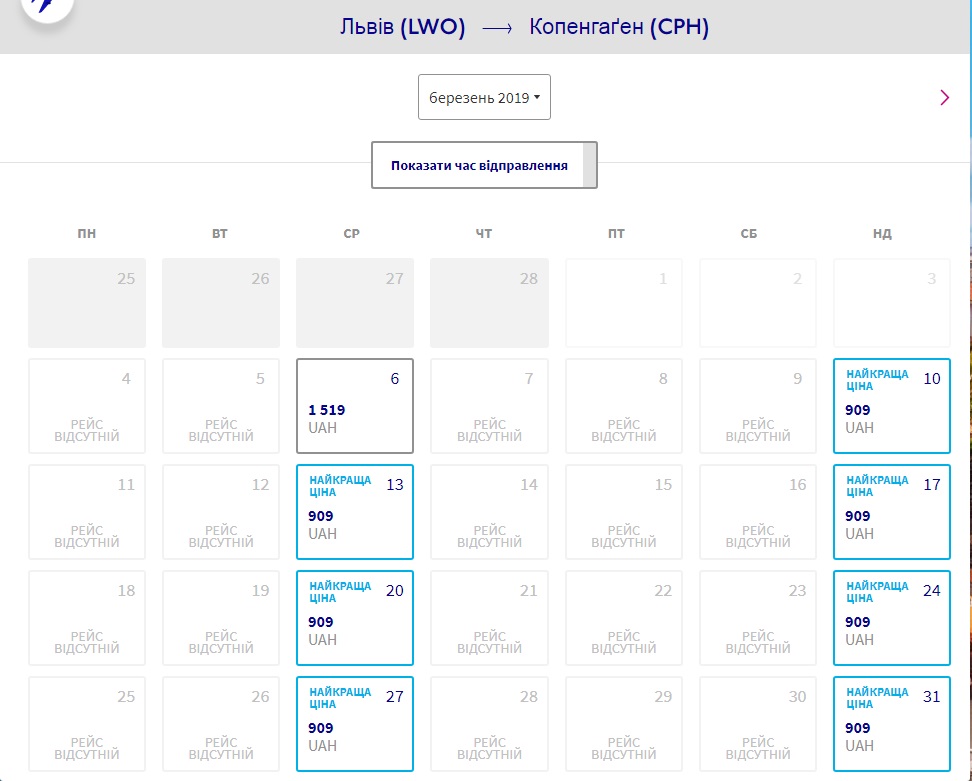
Task: Click the empty March 1 date cell
Action: (x=623, y=303)
